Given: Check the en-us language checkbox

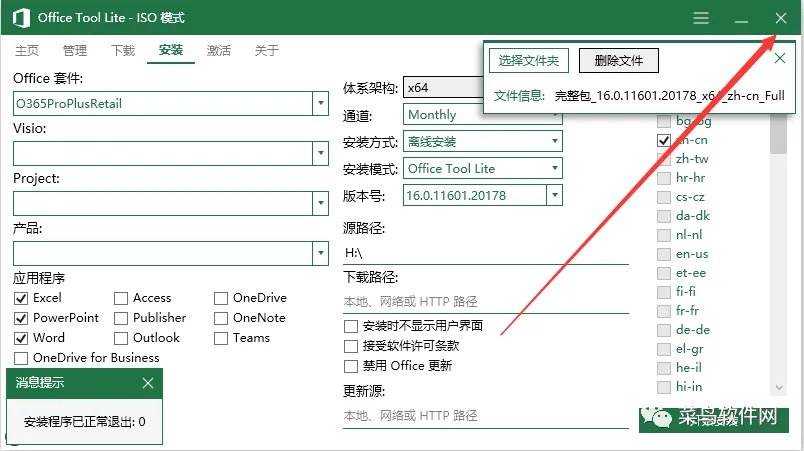Looking at the screenshot, I should click(664, 254).
